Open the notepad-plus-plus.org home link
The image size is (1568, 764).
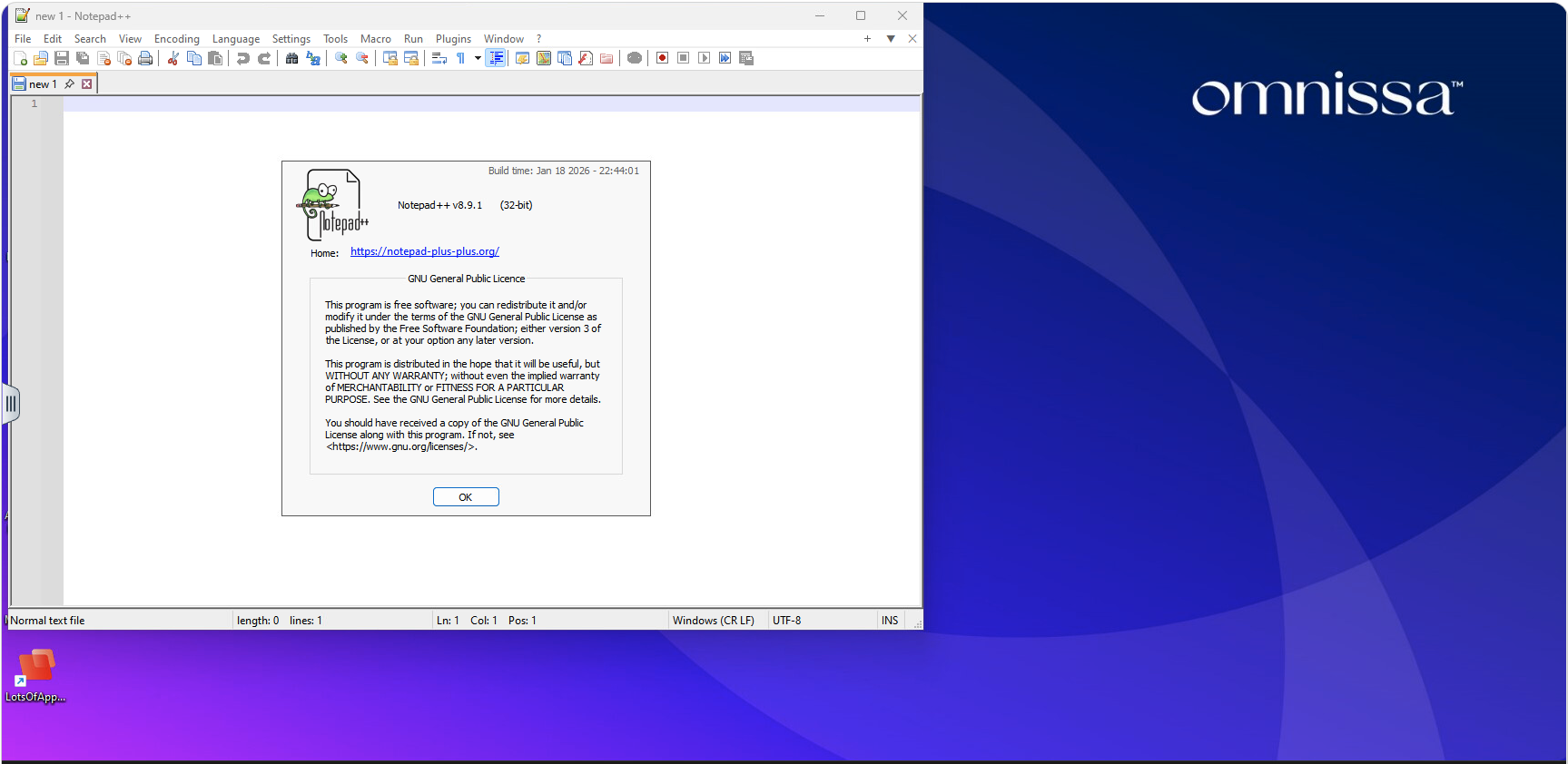click(x=425, y=251)
